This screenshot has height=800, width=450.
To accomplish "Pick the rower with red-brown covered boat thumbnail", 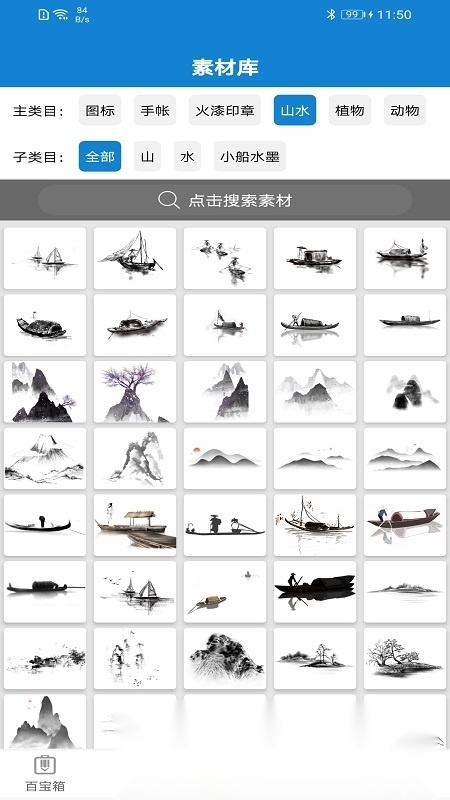I will coord(405,525).
